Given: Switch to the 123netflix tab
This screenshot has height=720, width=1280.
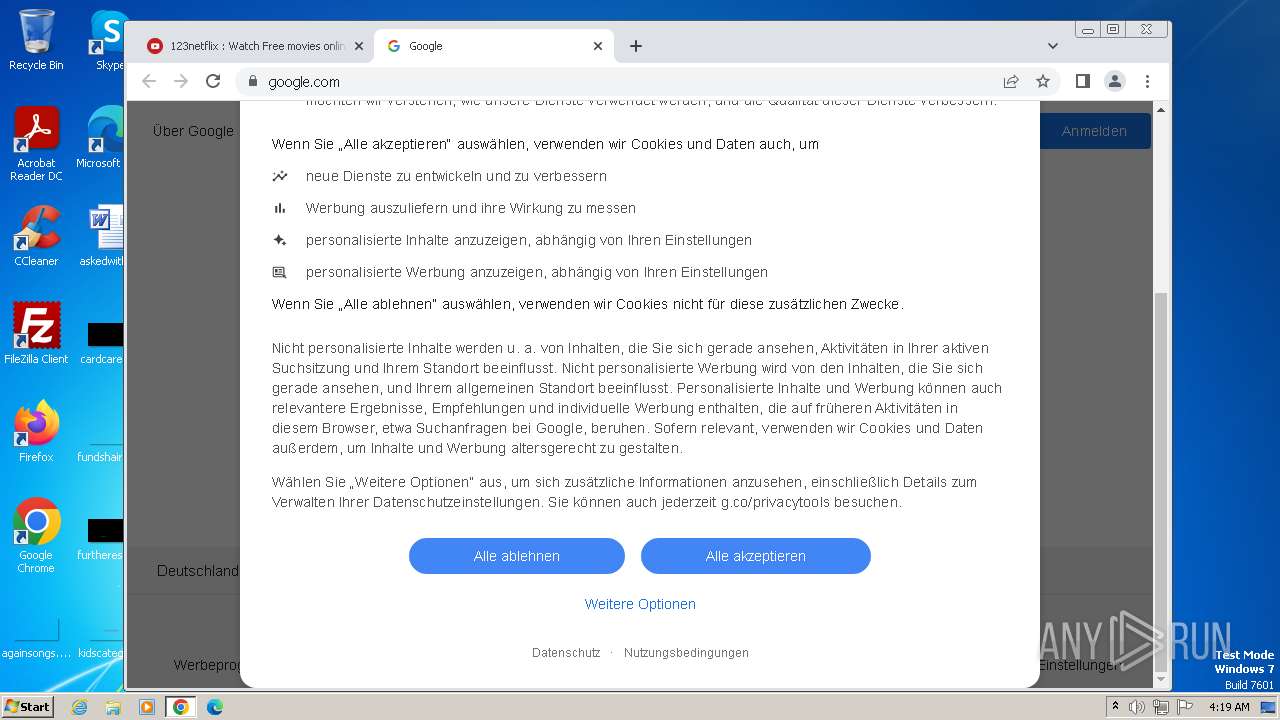Looking at the screenshot, I should click(x=247, y=46).
